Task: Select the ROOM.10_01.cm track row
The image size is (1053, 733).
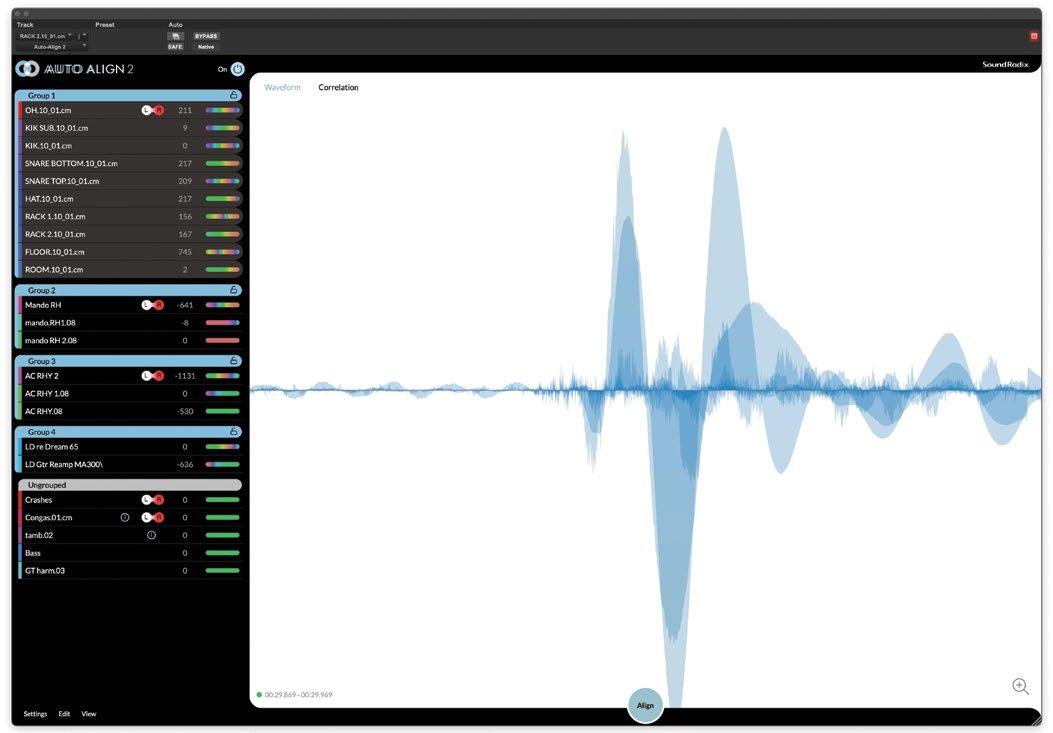Action: pos(129,269)
